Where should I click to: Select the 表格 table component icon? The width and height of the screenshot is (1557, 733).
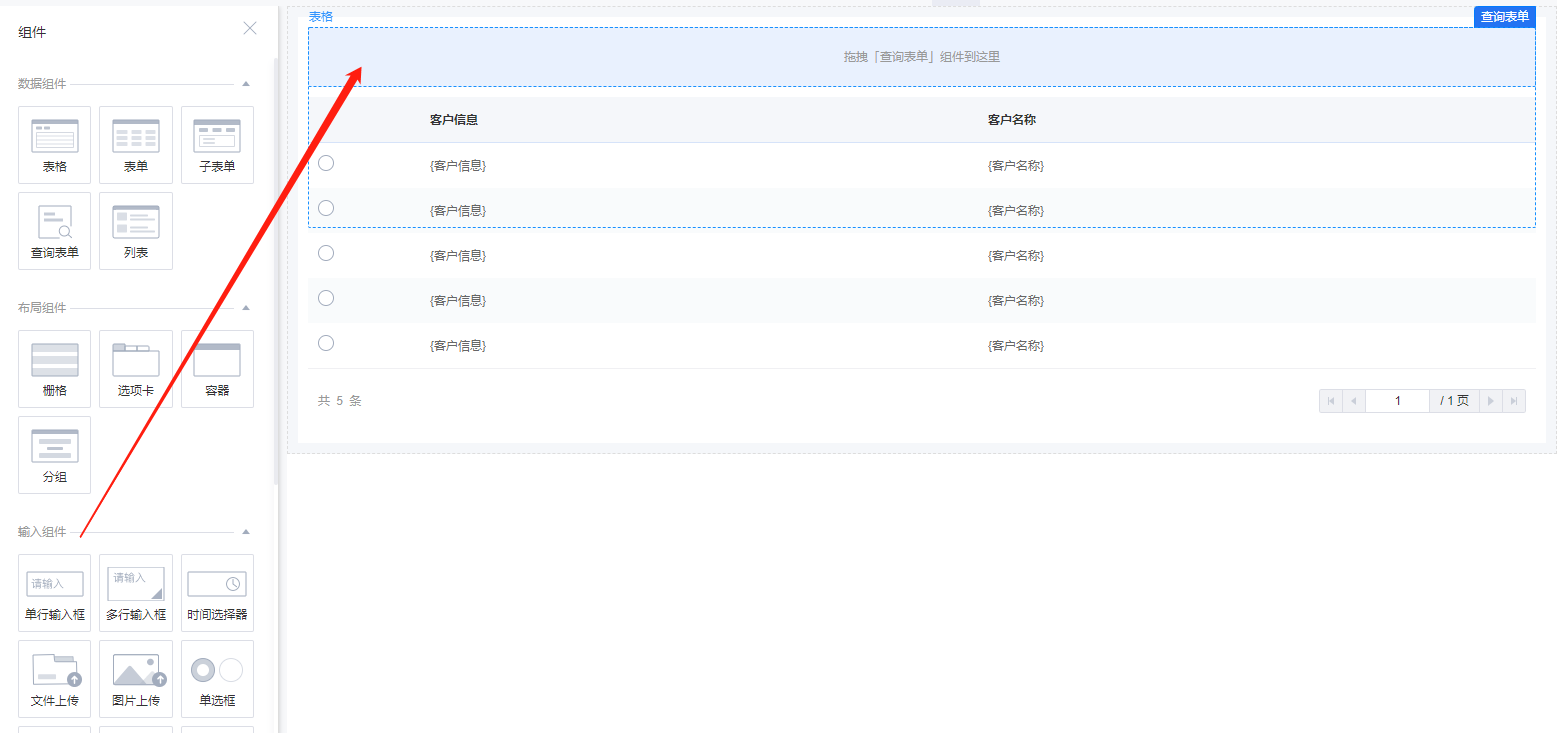pos(54,145)
